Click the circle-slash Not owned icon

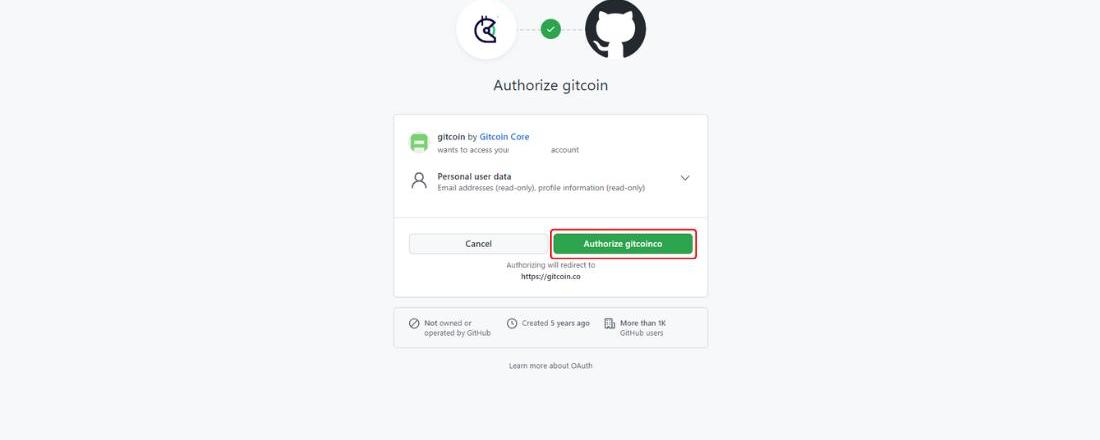(414, 324)
